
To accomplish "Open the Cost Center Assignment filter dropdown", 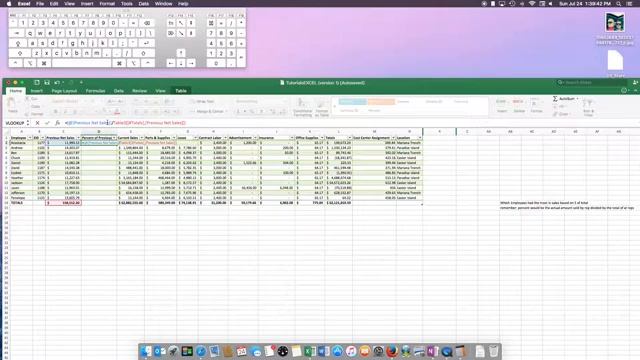I will click(393, 138).
